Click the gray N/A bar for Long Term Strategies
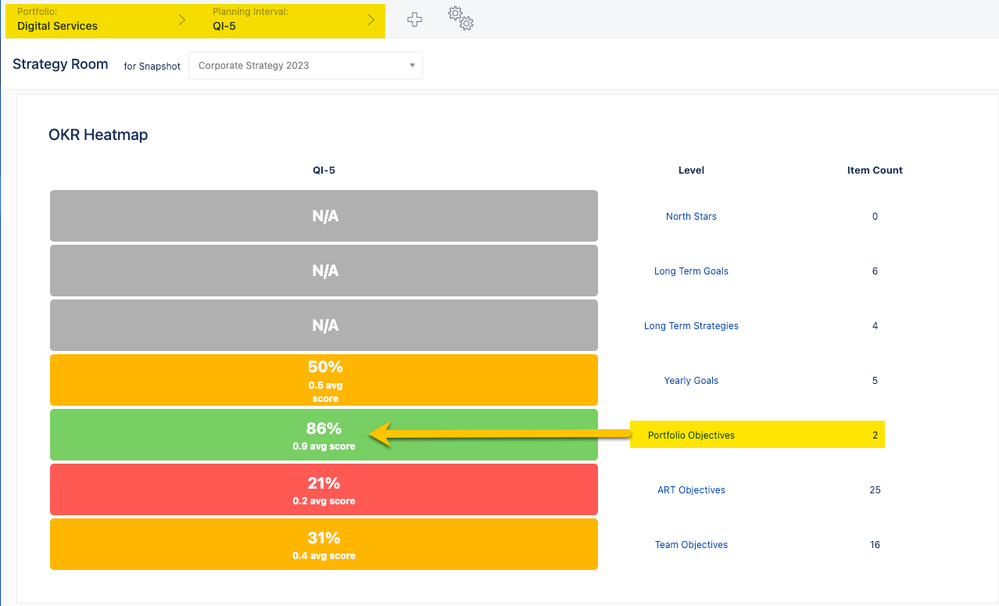Viewport: 999px width, 606px height. [324, 326]
